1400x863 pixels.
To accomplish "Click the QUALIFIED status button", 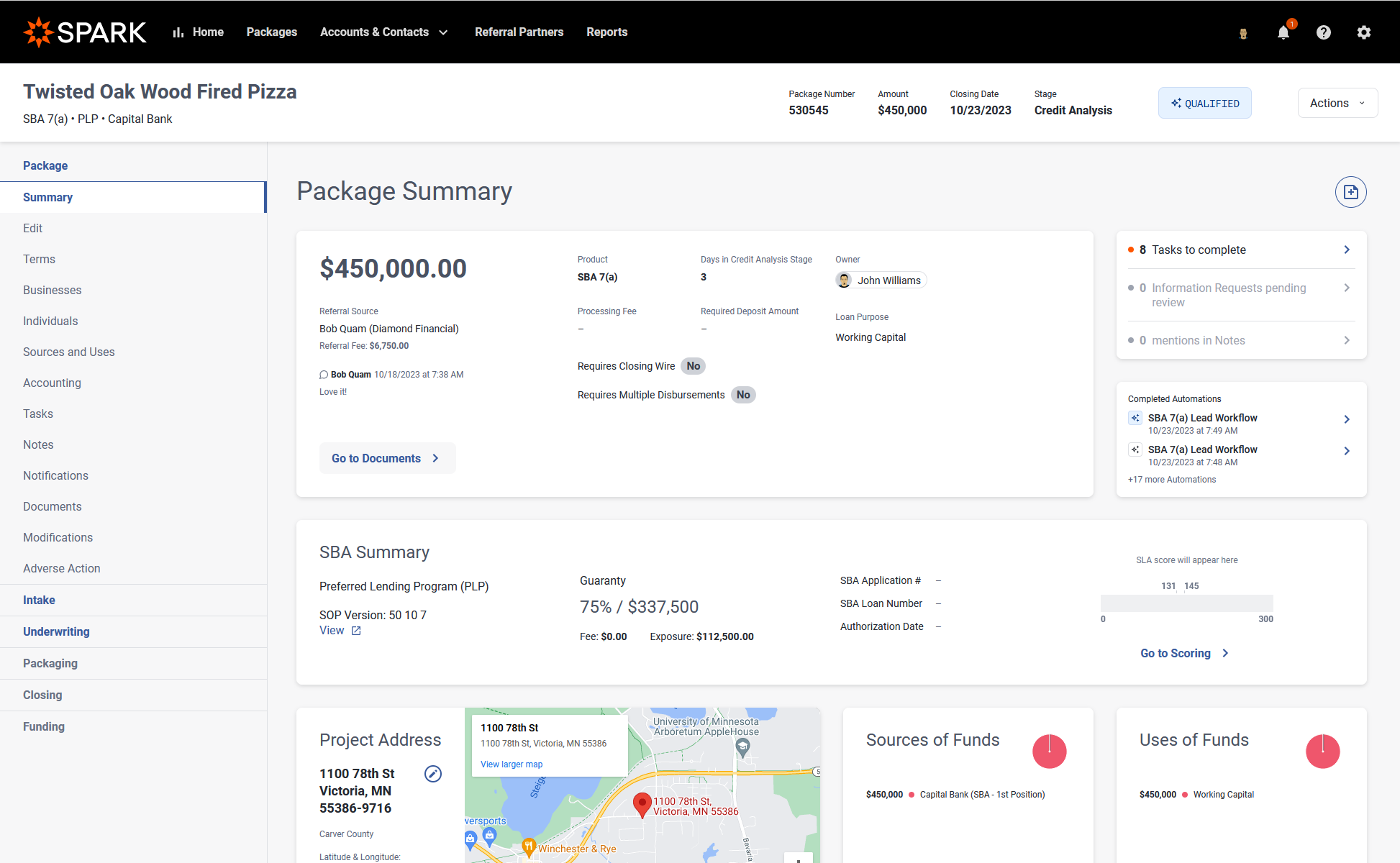I will coord(1204,103).
